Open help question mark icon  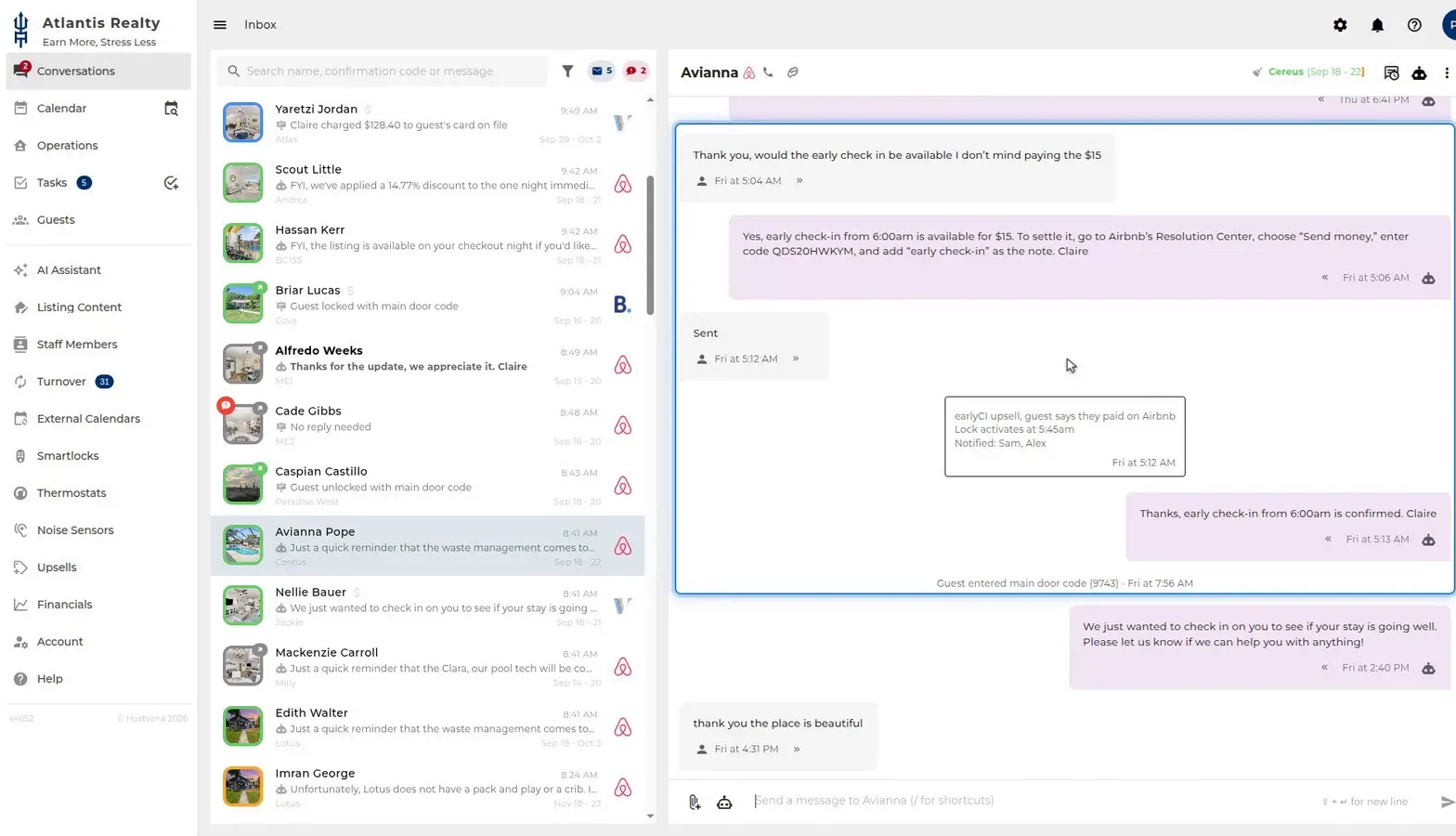point(1414,25)
